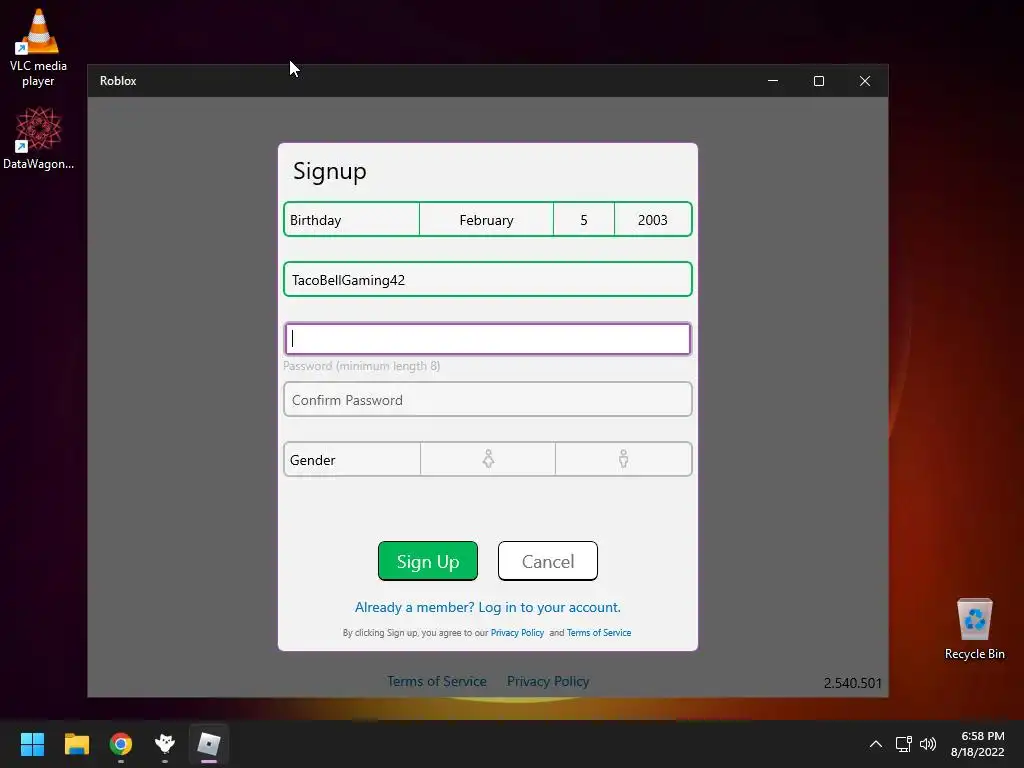Click the username field containing TacoBellGaming42

(488, 280)
